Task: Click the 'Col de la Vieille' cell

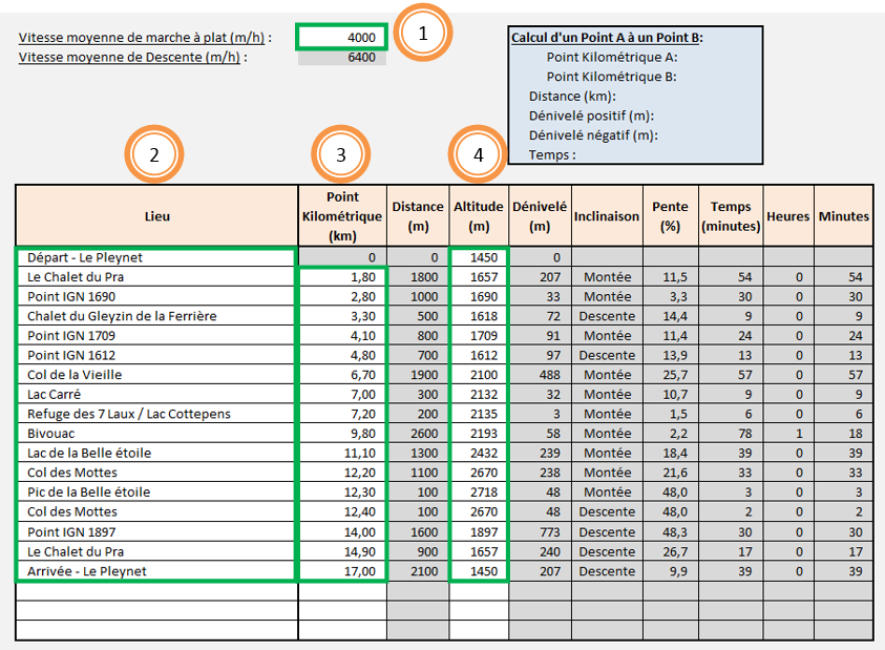Action: coord(156,375)
